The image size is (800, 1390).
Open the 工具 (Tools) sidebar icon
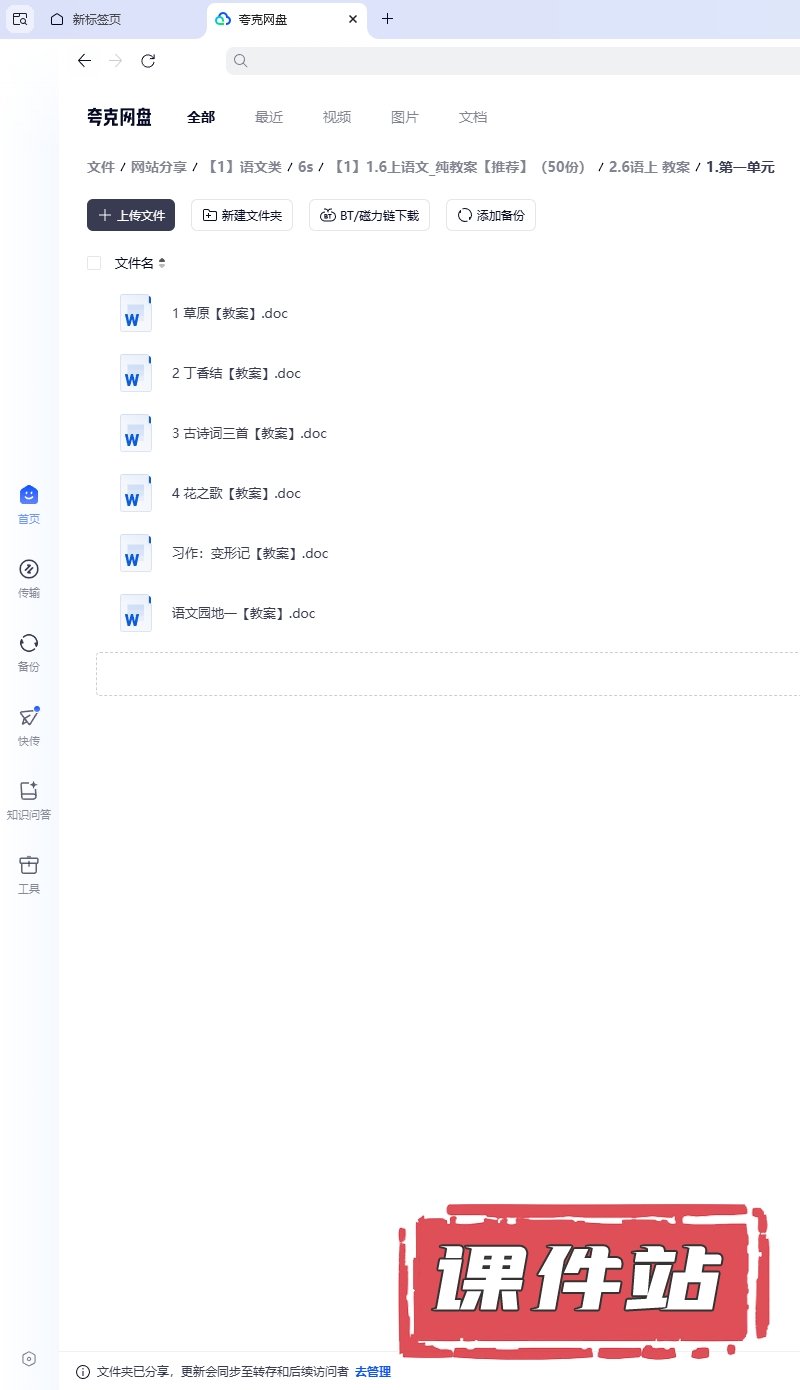pyautogui.click(x=29, y=875)
